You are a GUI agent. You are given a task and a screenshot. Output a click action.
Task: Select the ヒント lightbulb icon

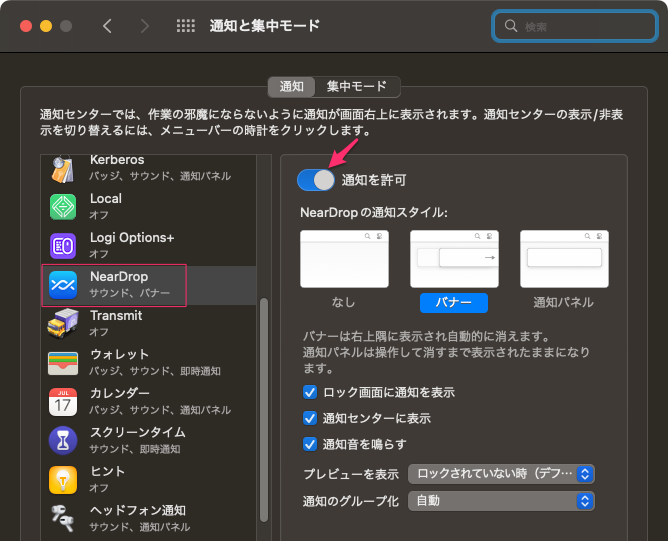tap(63, 480)
